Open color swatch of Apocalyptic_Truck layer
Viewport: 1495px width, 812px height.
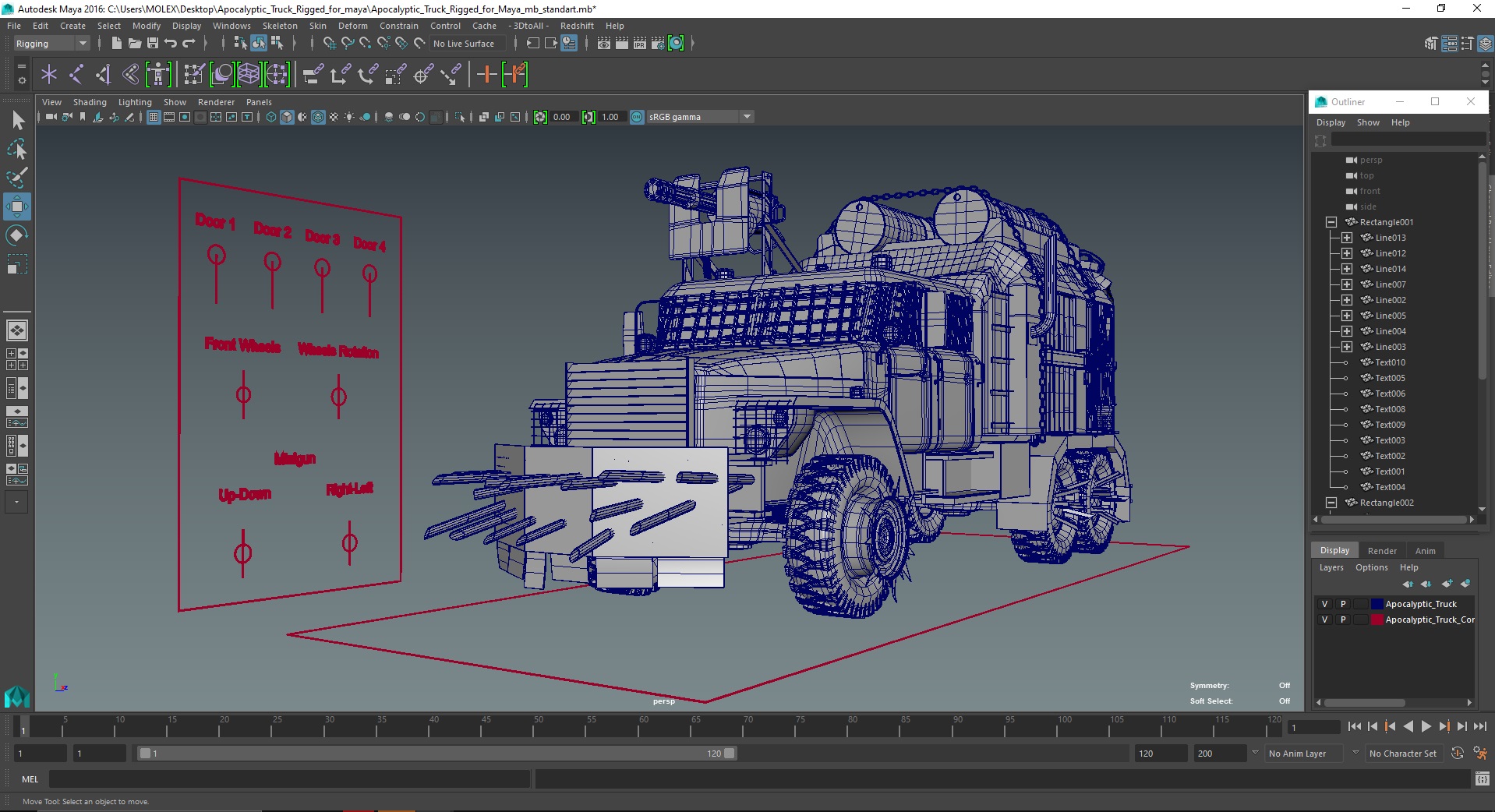tap(1377, 604)
